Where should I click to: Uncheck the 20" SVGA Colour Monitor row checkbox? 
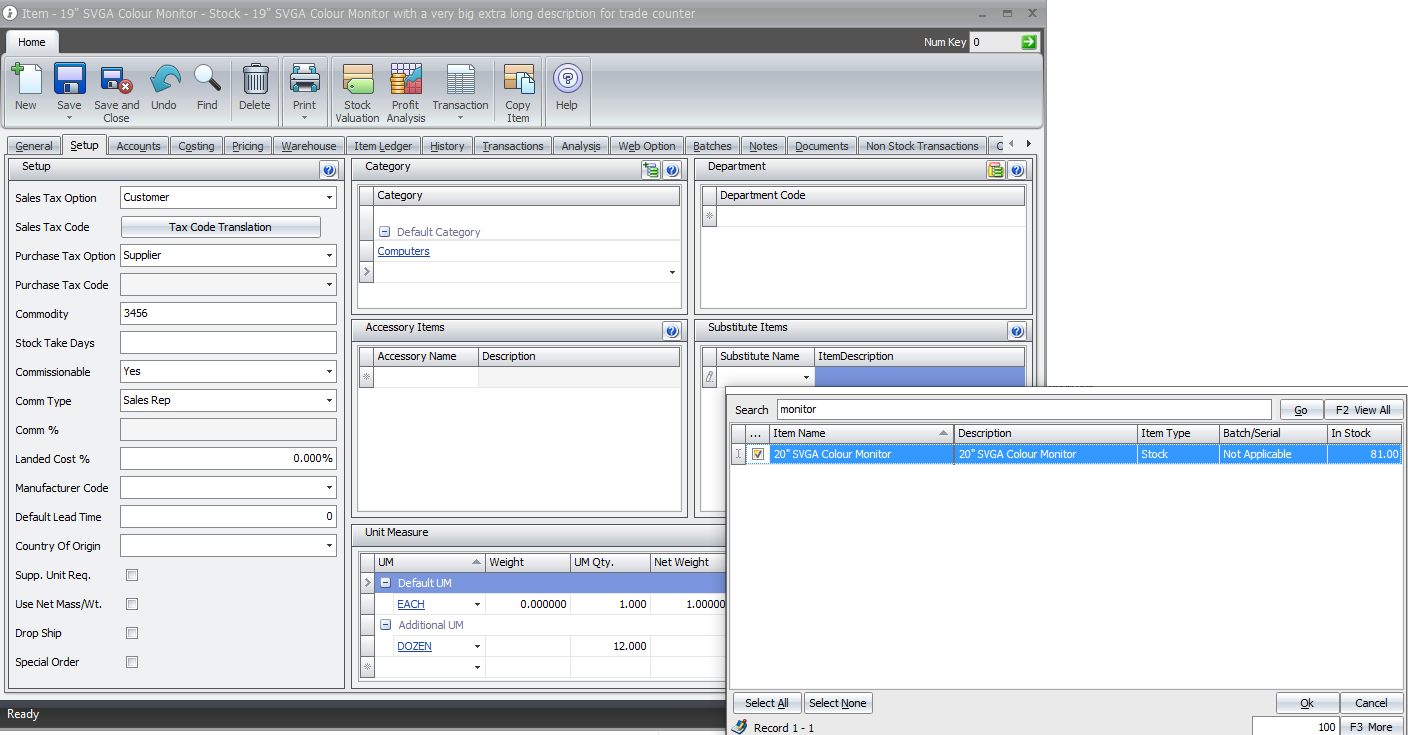point(758,454)
